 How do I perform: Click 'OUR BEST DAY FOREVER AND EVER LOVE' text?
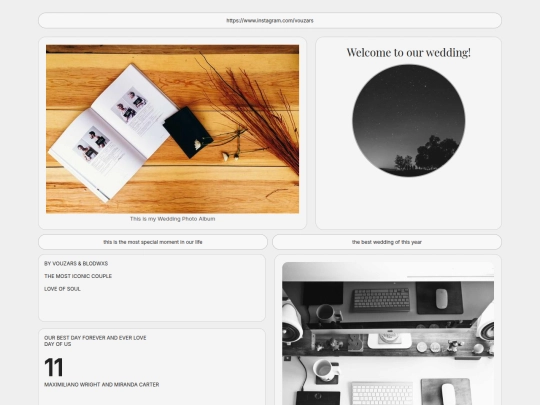click(95, 338)
